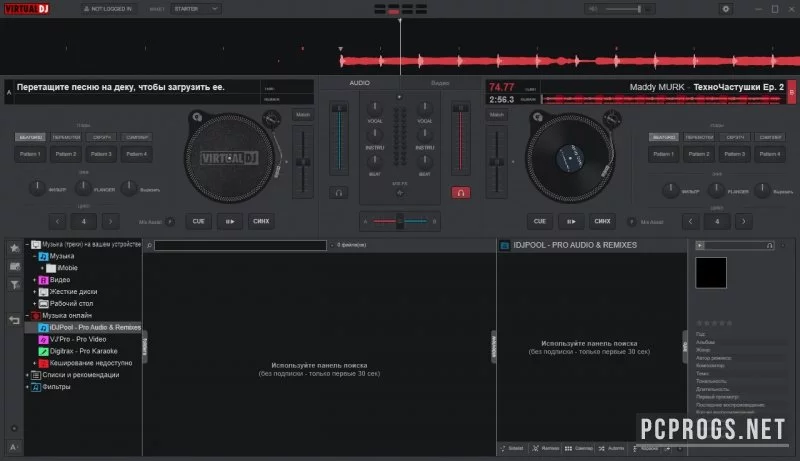The image size is (800, 461).
Task: Select first pad mode tab on right deck
Action: pyautogui.click(x=663, y=137)
